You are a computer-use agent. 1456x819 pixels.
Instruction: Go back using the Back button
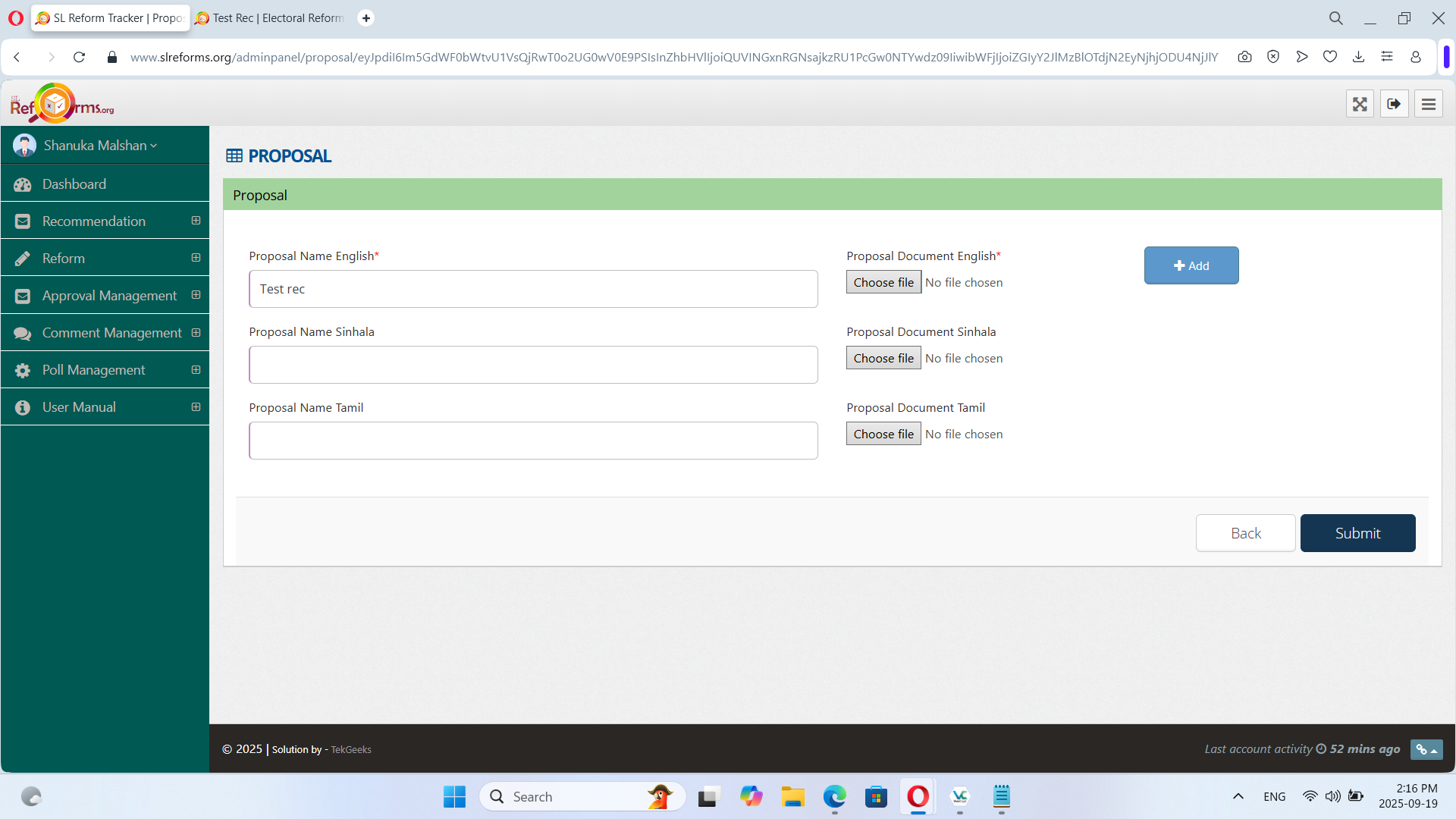tap(1245, 533)
